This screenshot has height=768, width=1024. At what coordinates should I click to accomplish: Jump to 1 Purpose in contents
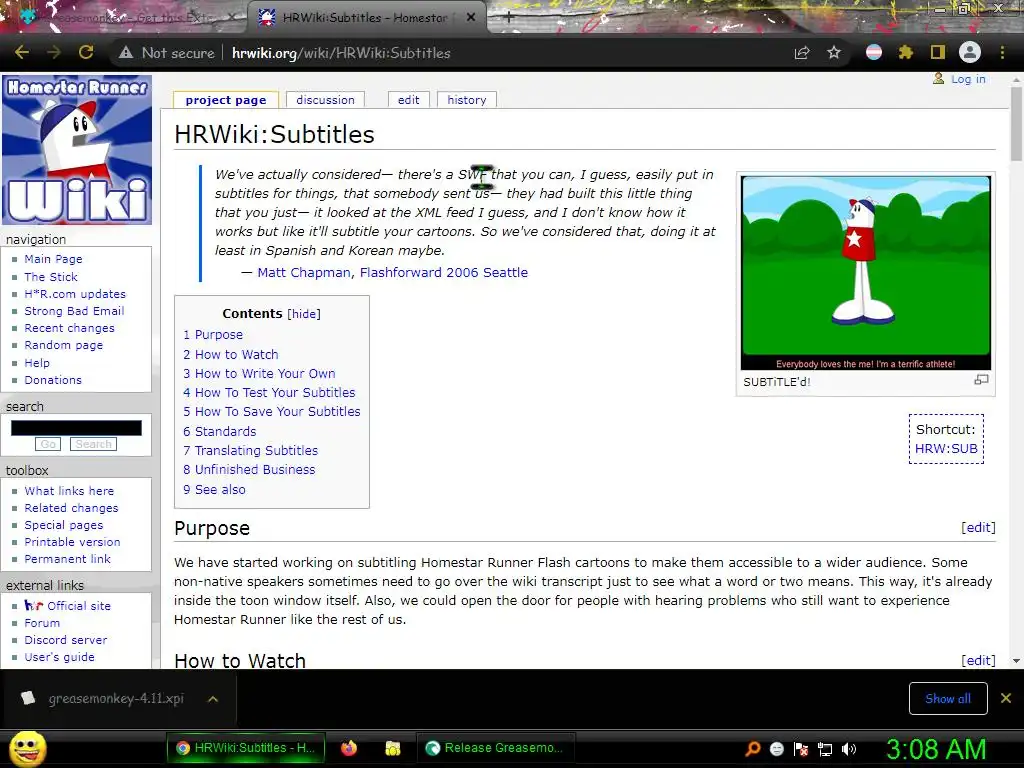click(x=213, y=334)
